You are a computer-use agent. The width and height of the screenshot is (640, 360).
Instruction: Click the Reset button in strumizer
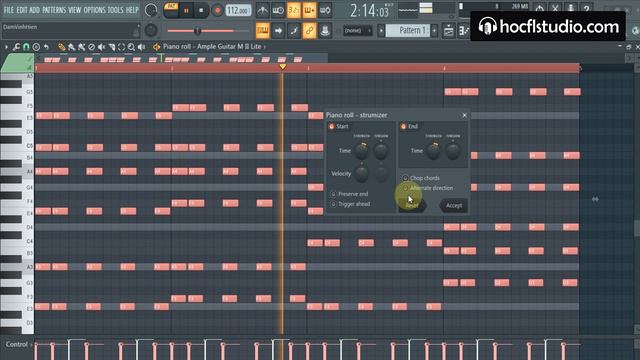[412, 205]
